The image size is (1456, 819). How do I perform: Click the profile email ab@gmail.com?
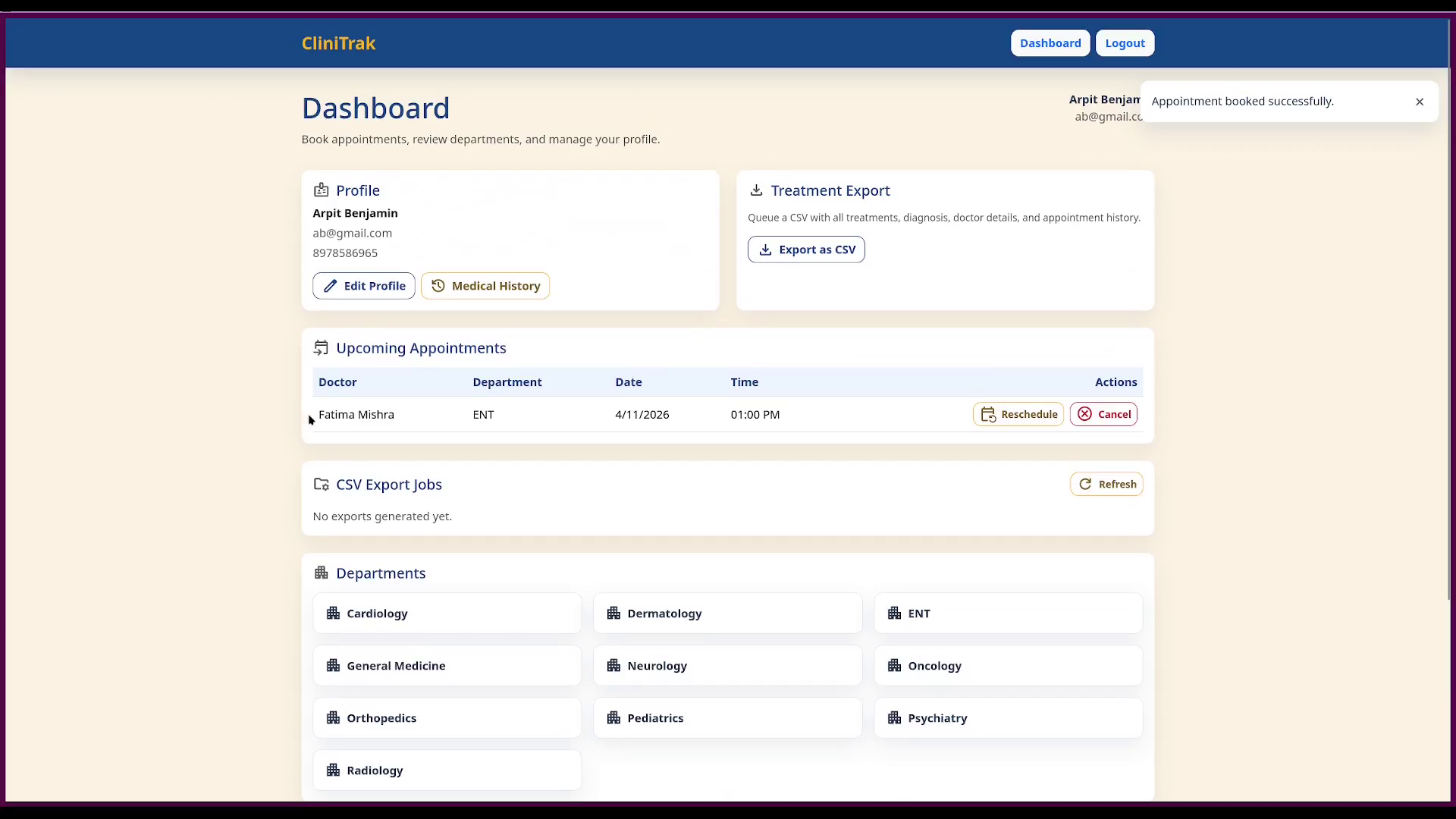pyautogui.click(x=353, y=234)
